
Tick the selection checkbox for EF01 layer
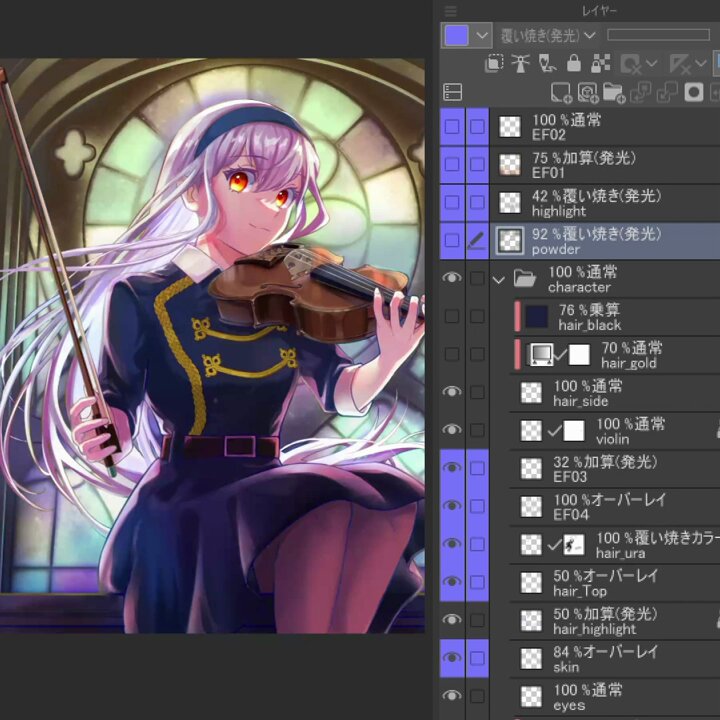click(477, 164)
